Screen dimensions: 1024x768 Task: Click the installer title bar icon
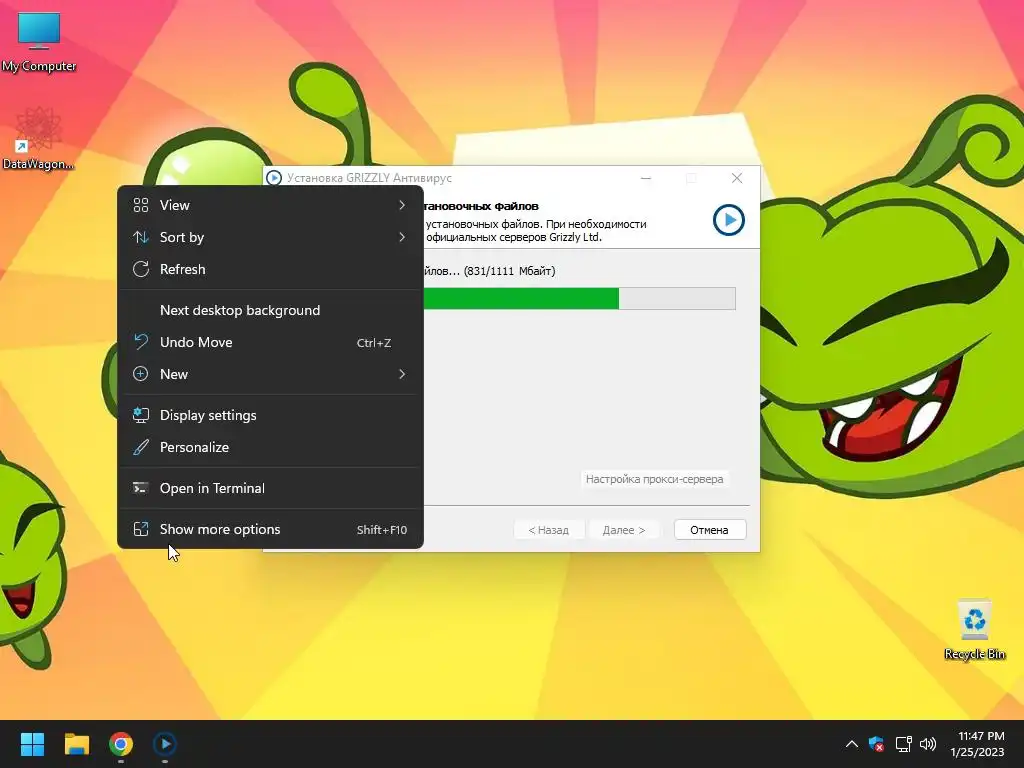pyautogui.click(x=274, y=178)
